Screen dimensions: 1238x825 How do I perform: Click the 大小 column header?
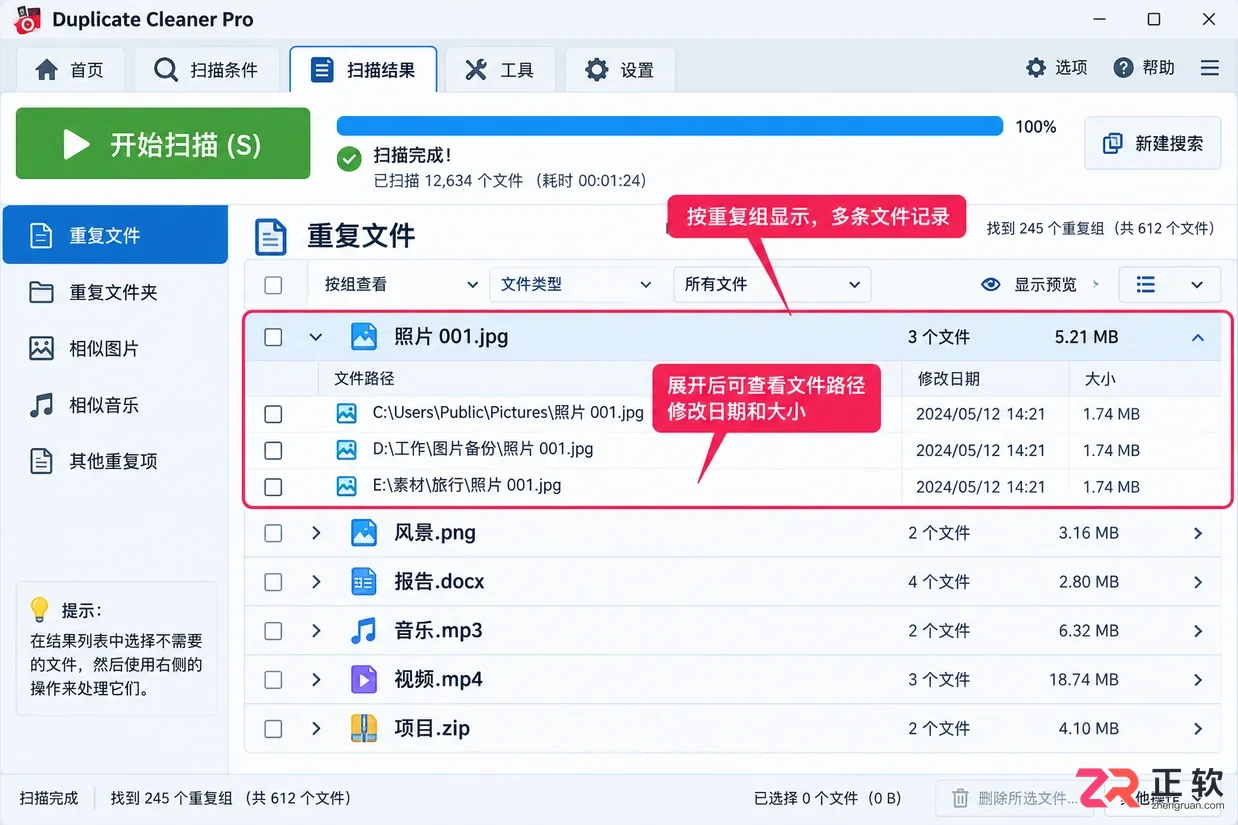[1100, 379]
